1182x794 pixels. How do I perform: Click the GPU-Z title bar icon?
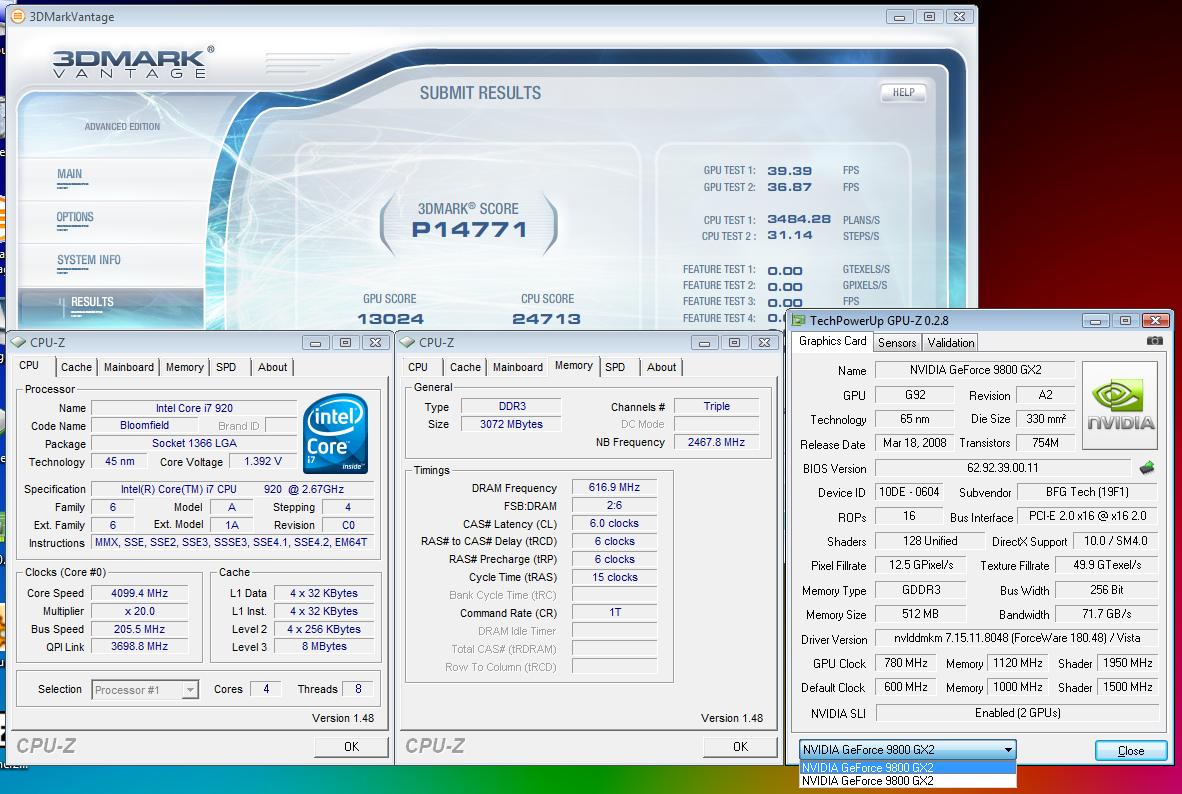coord(798,320)
